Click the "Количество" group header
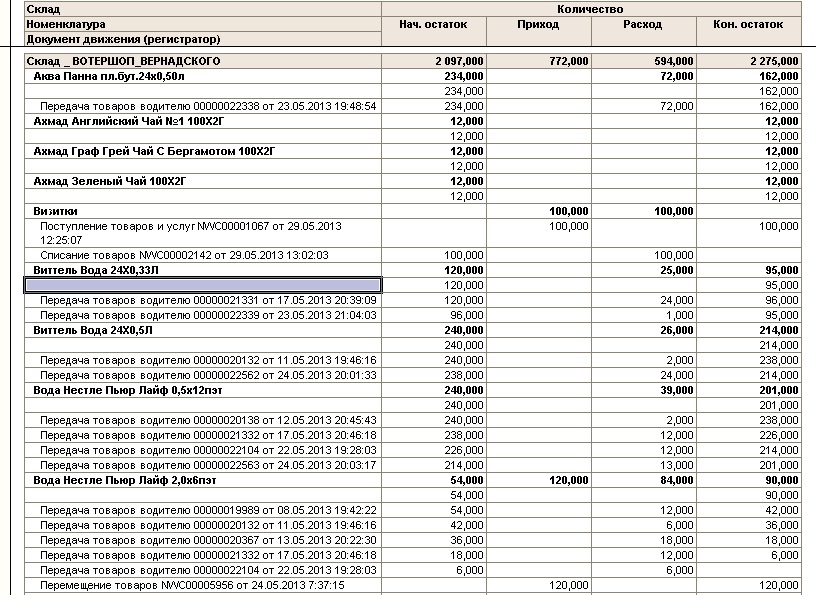 coord(592,9)
